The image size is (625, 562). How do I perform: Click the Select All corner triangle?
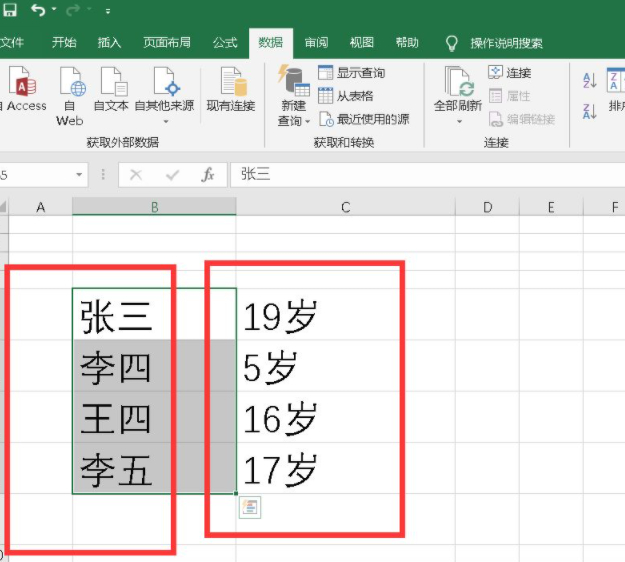(x=4, y=207)
